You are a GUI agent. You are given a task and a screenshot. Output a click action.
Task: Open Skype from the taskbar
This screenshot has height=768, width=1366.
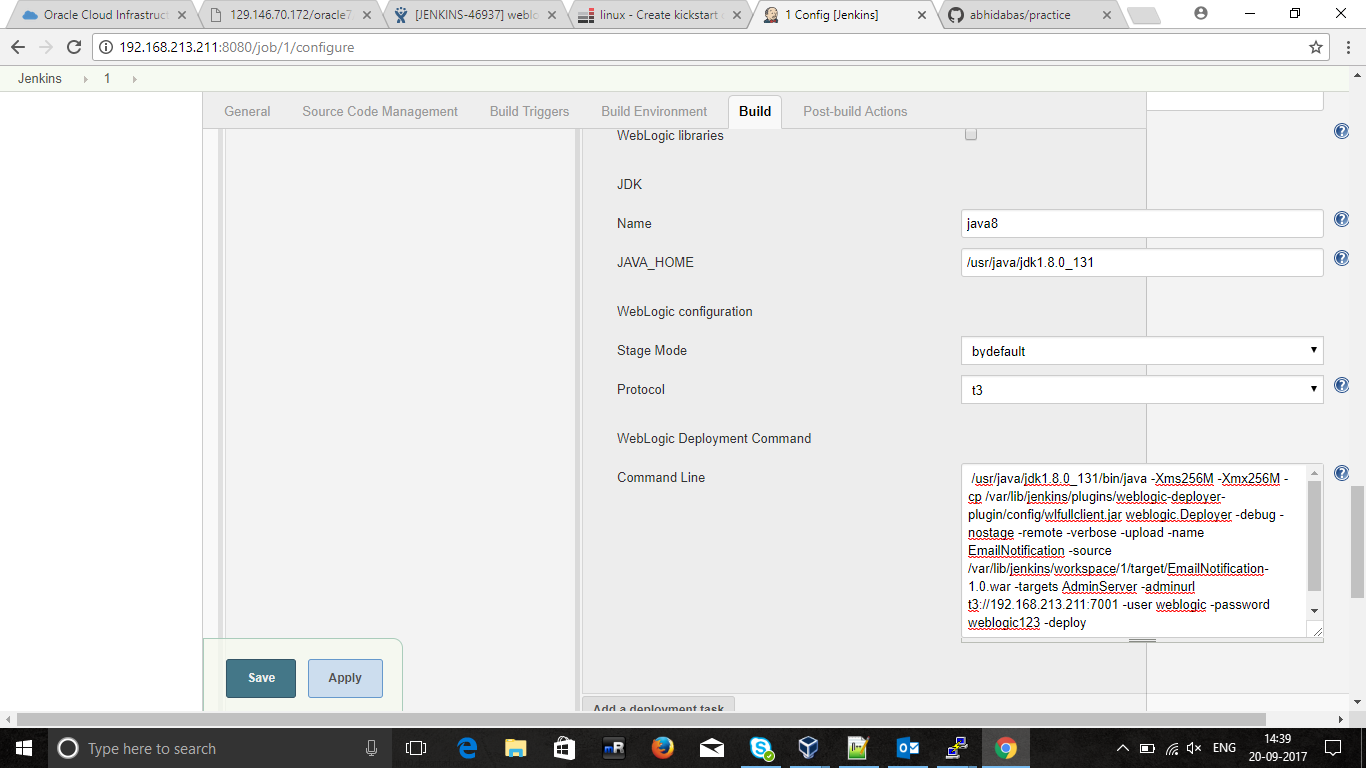pos(761,748)
